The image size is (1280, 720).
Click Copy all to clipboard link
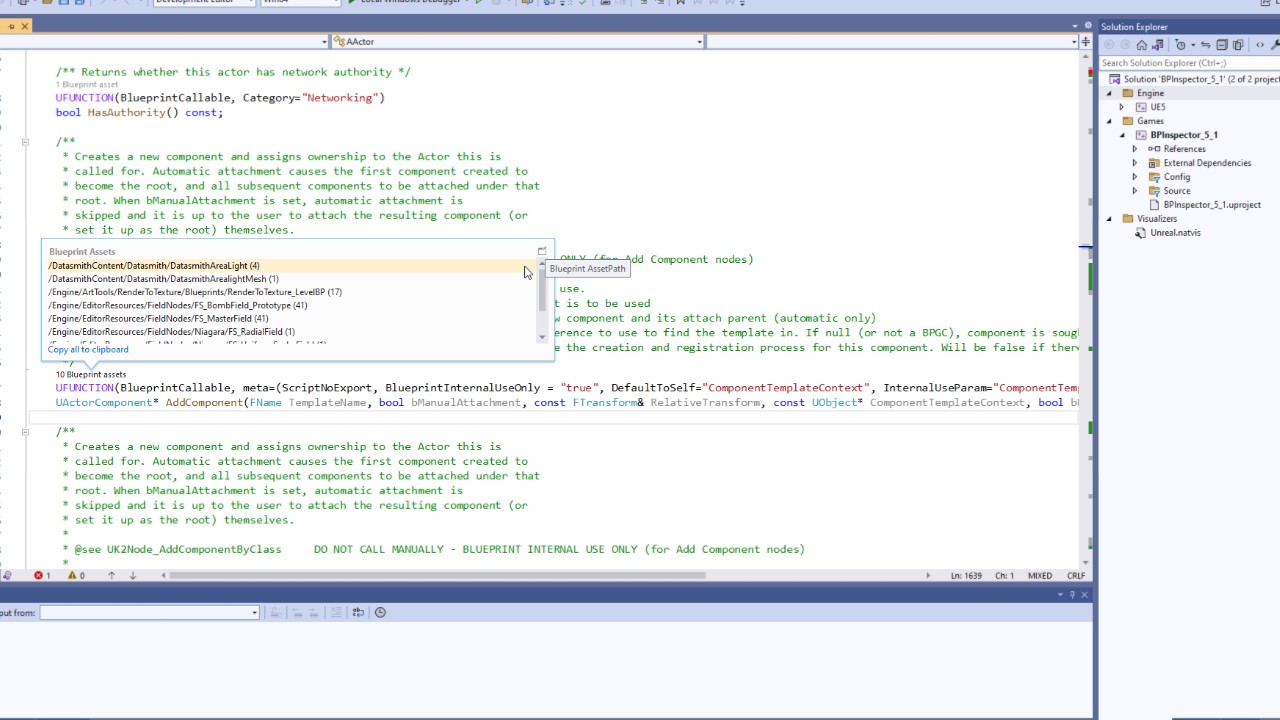(x=88, y=350)
